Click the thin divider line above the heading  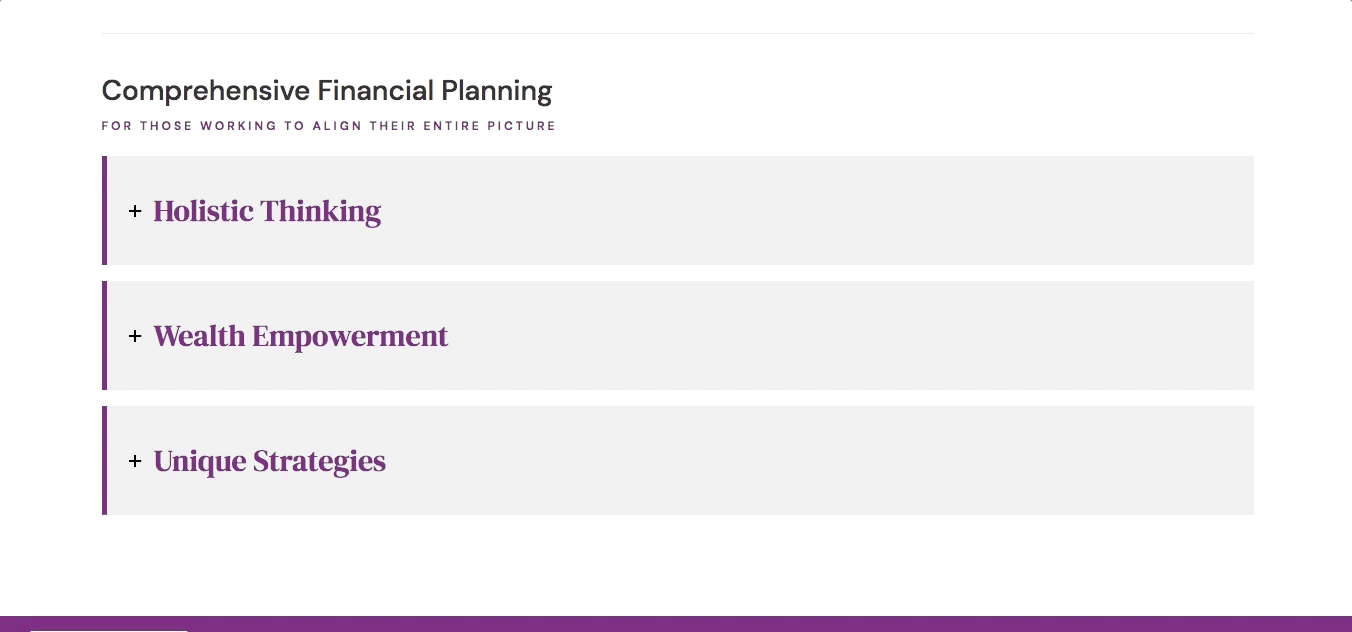677,34
